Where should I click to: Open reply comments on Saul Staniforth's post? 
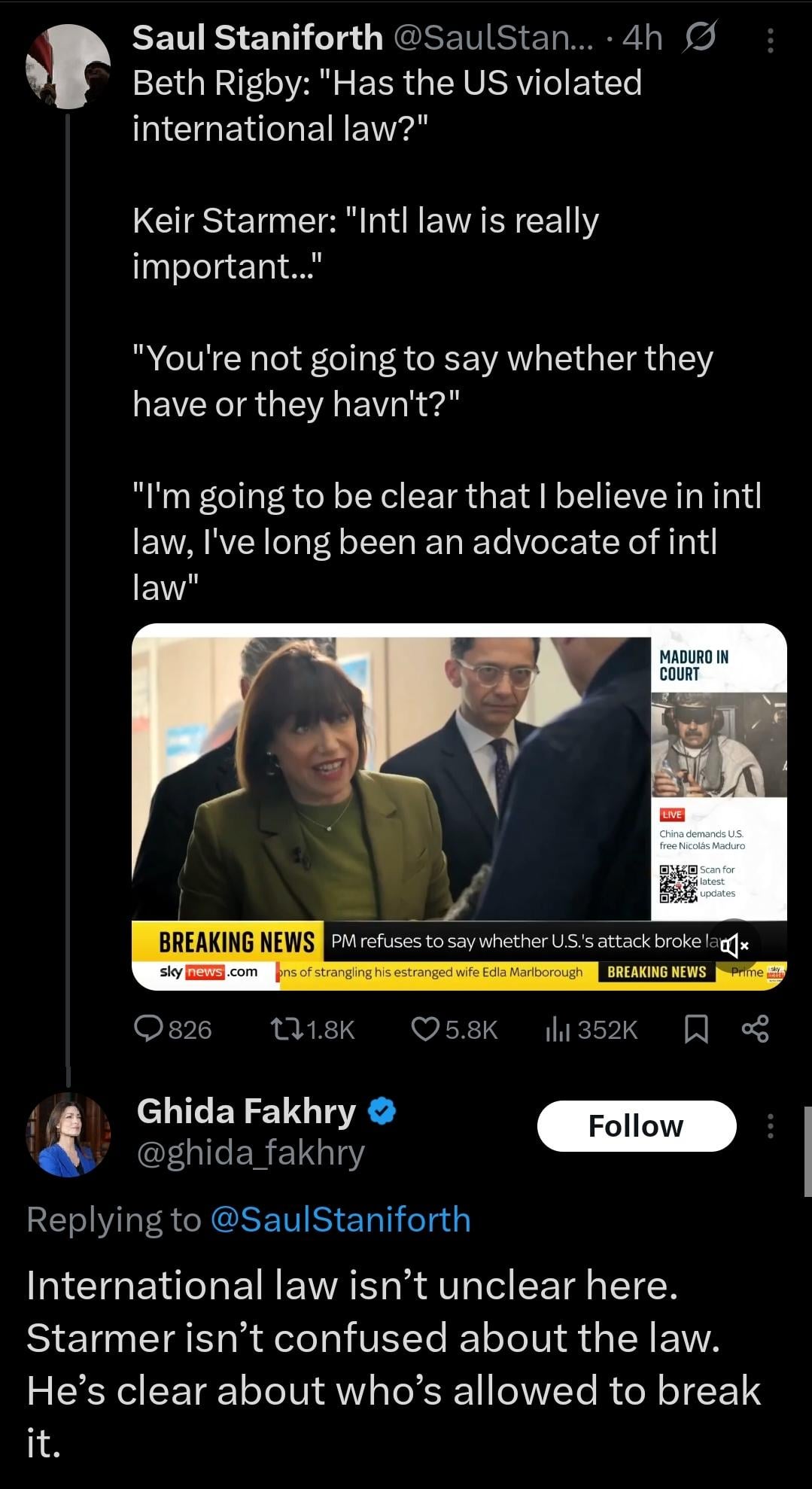coord(172,1029)
